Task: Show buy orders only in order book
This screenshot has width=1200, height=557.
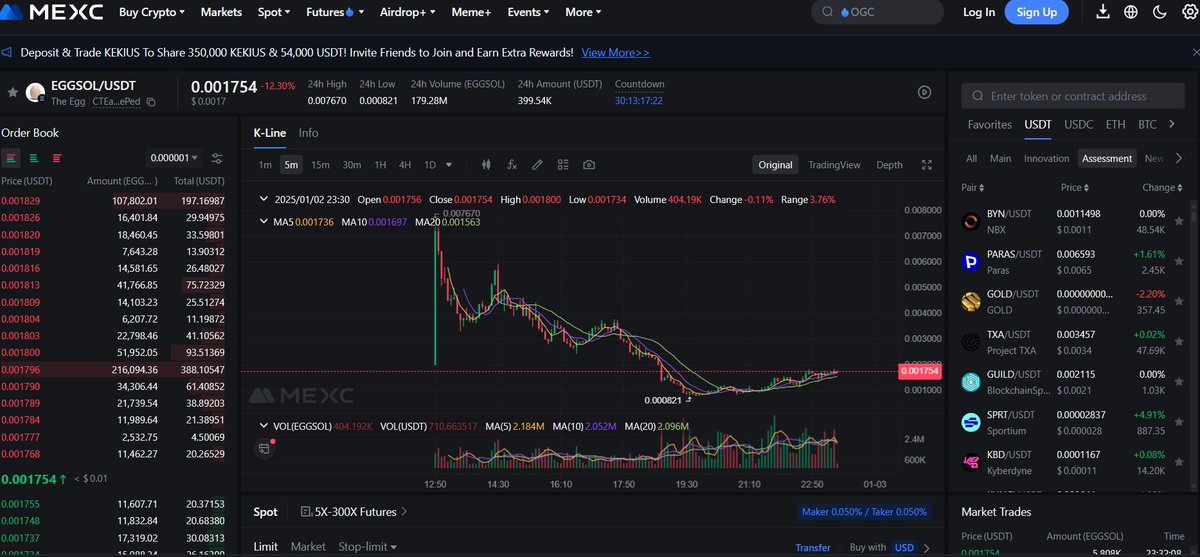Action: coord(34,158)
